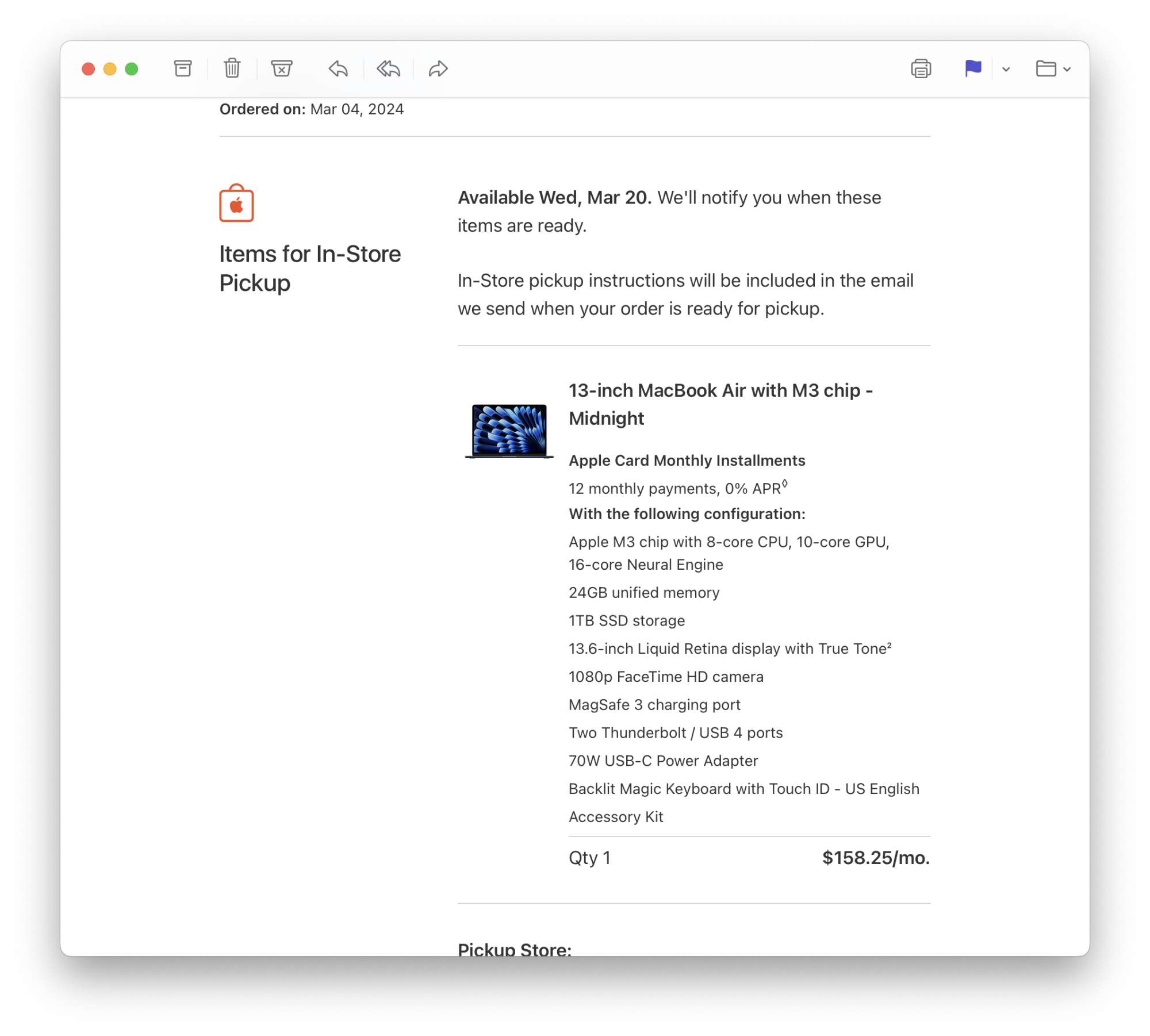Minimize the window using yellow button

click(110, 69)
